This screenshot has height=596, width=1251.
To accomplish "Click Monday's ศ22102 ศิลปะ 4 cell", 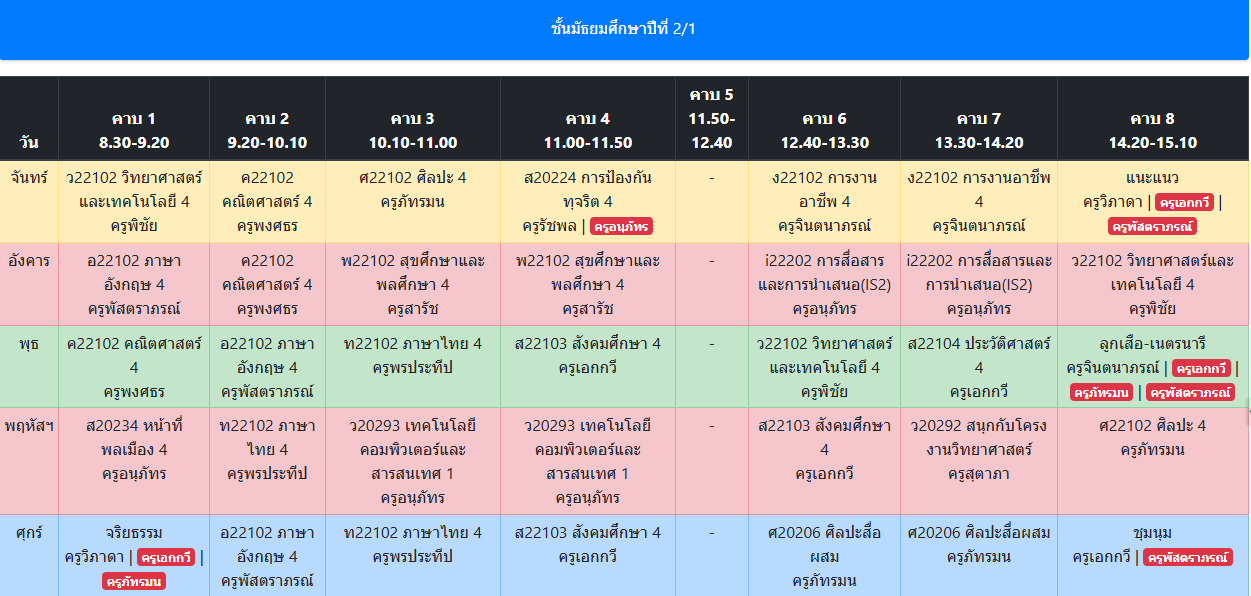I will click(x=412, y=190).
